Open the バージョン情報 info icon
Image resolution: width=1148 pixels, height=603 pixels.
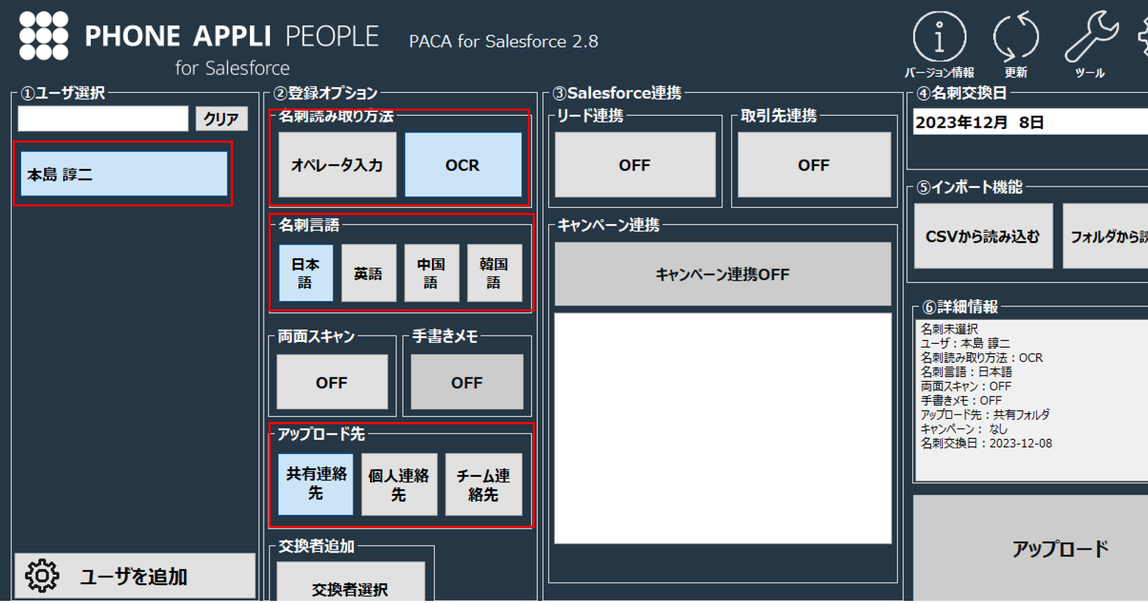pyautogui.click(x=939, y=37)
